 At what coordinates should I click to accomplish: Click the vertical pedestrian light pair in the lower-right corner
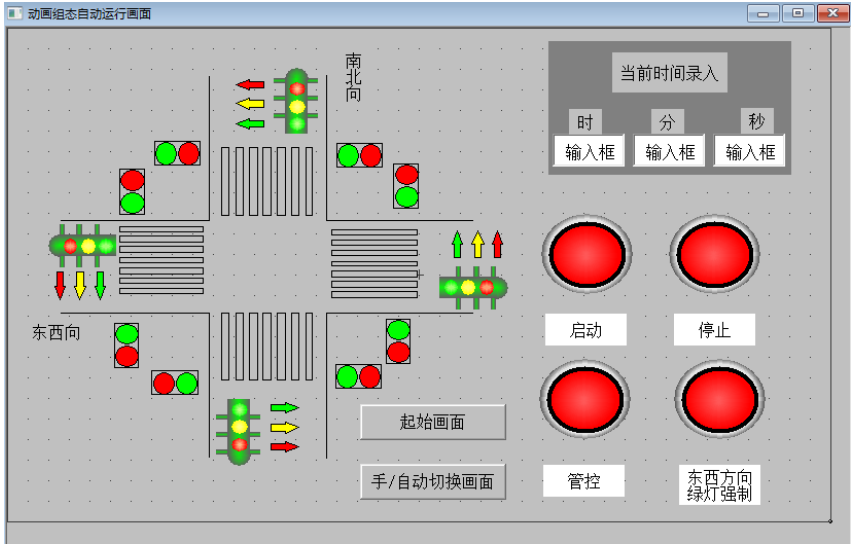(398, 341)
